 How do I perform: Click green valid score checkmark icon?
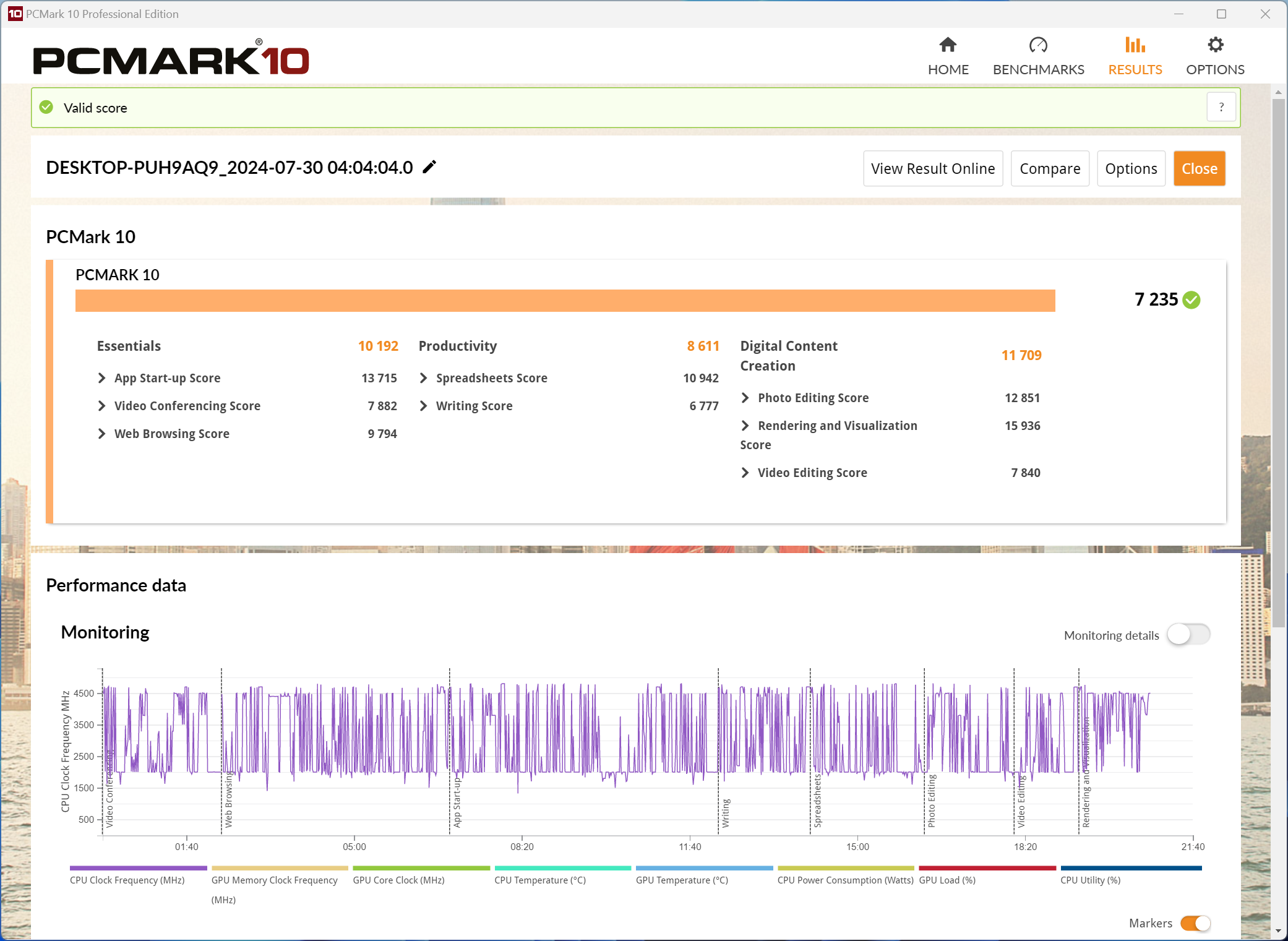46,108
